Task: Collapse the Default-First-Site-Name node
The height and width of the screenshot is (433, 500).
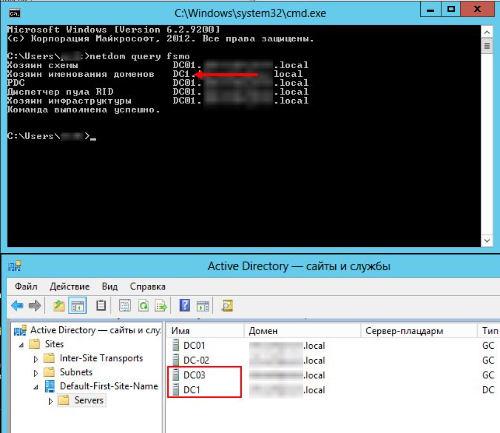Action: [36, 387]
